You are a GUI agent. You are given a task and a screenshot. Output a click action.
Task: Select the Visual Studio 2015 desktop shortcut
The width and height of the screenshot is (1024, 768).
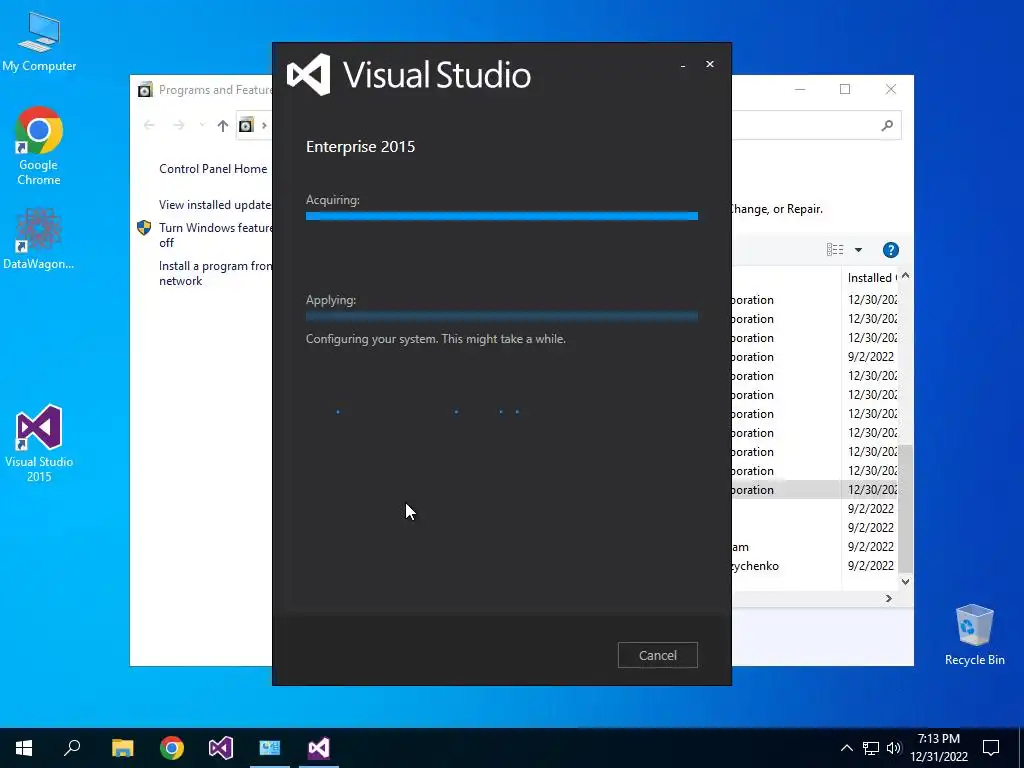(x=39, y=444)
